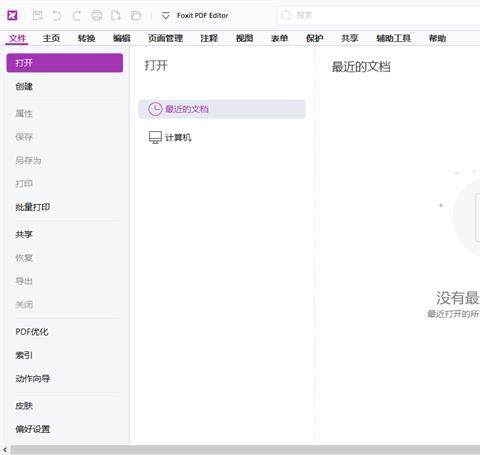Click the horizontal scrollbar track at bottom

245,450
